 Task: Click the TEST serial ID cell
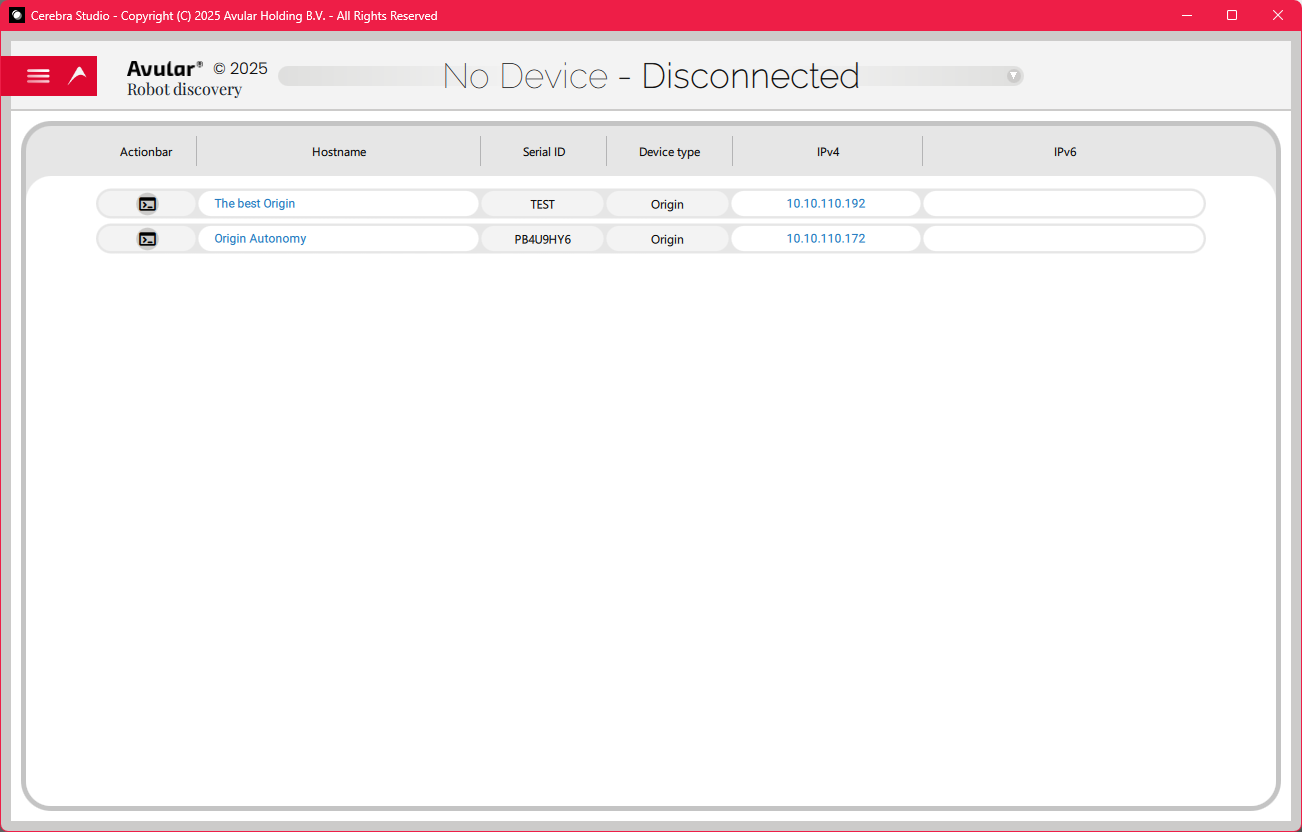(543, 204)
